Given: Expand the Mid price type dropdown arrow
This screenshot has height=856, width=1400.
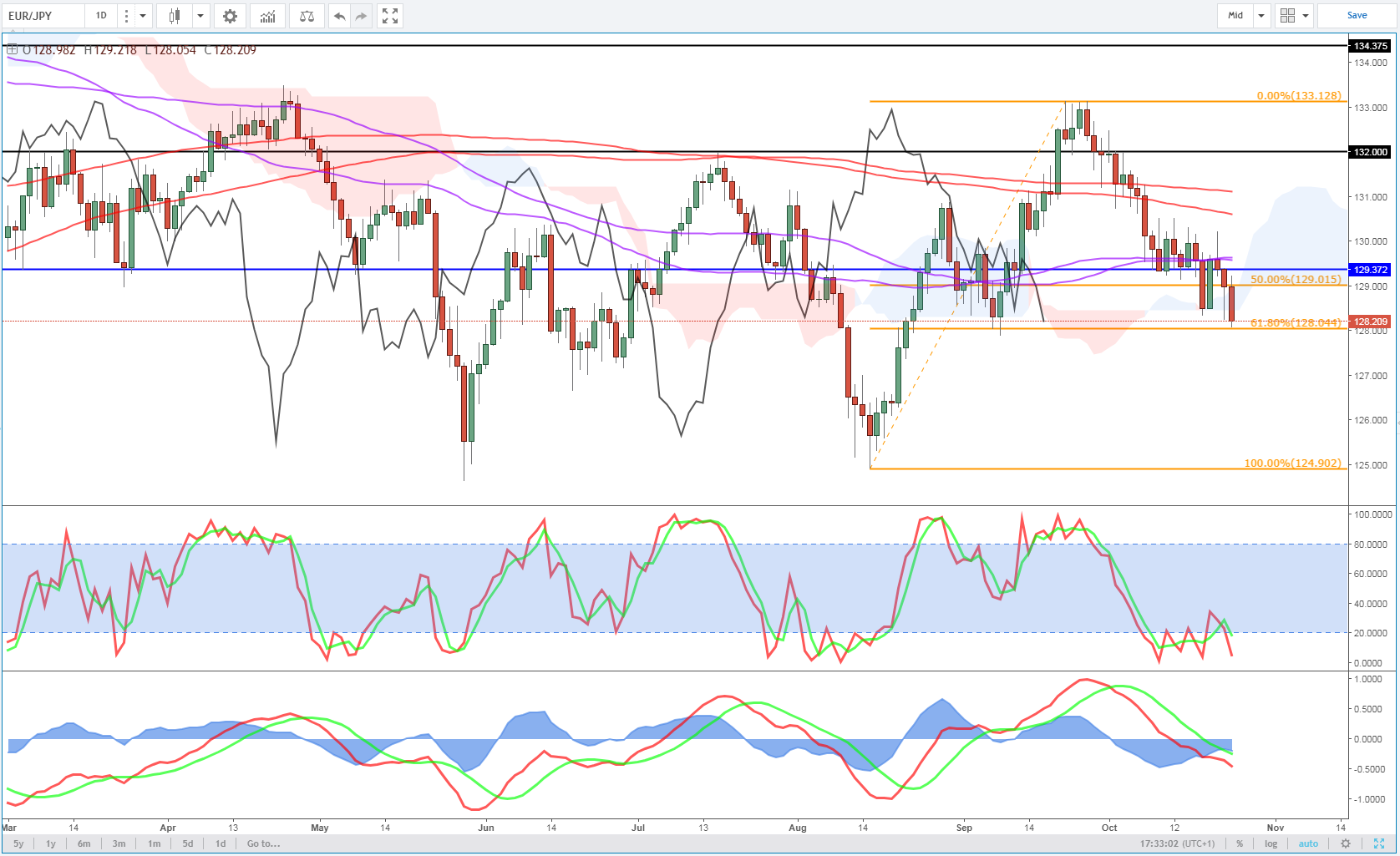Looking at the screenshot, I should click(1261, 16).
